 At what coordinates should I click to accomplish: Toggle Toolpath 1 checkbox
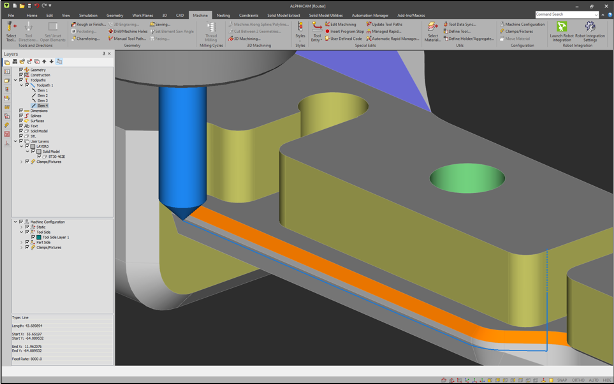pyautogui.click(x=27, y=85)
